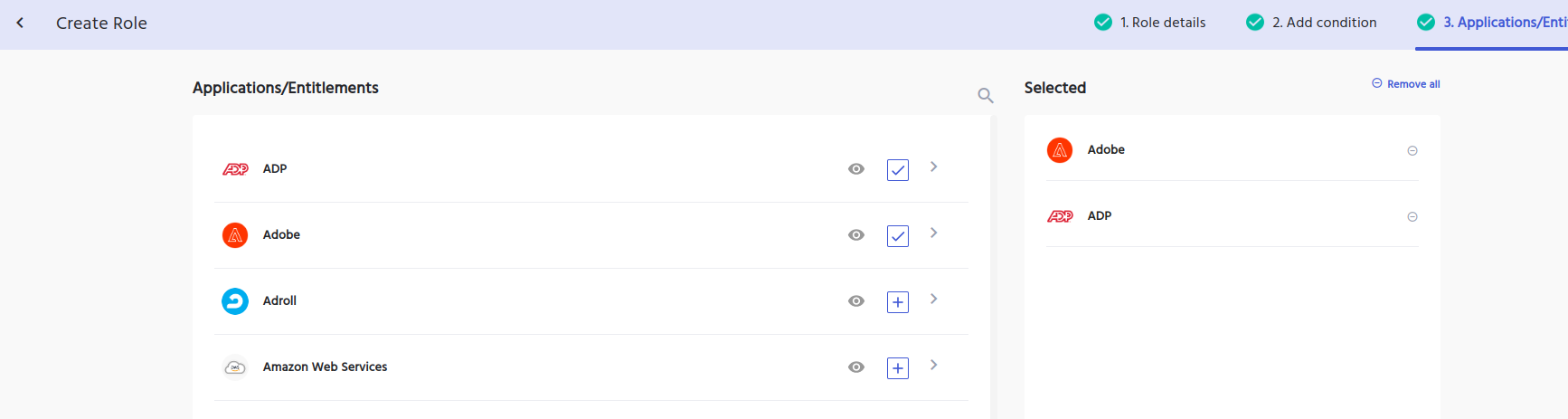This screenshot has width=1568, height=419.
Task: Add Amazon Web Services with plus box
Action: [x=898, y=368]
